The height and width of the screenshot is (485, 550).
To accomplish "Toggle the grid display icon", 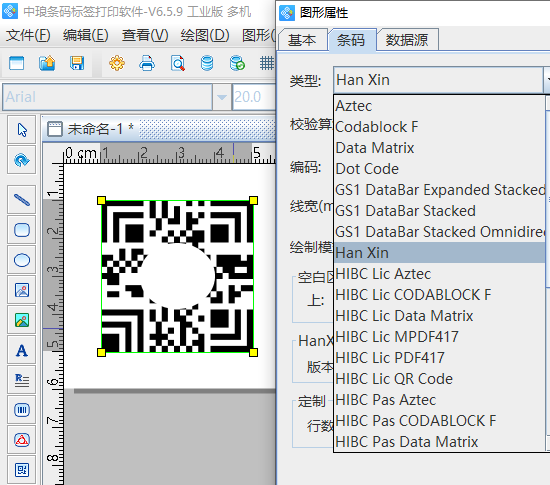I will (267, 63).
